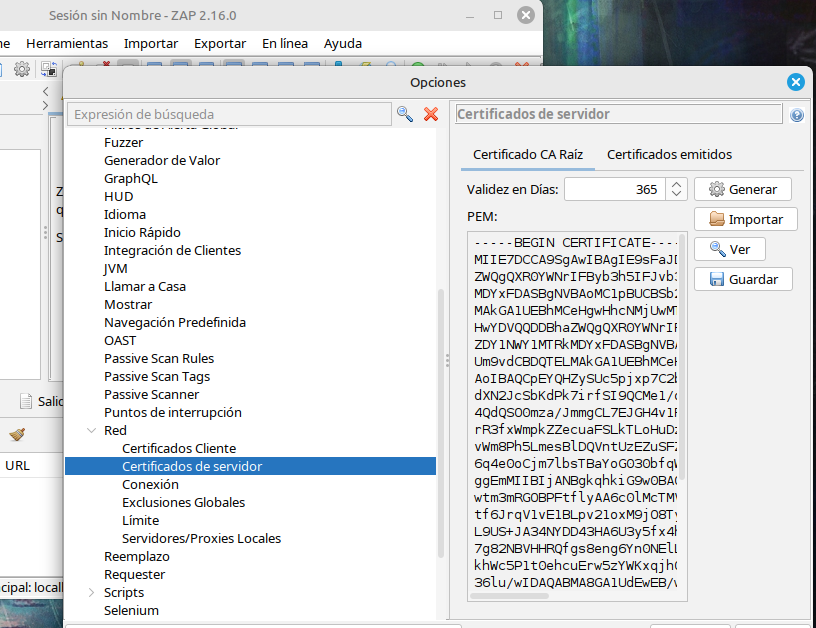Switch to Certificado CA Raíz tab

coord(528,155)
